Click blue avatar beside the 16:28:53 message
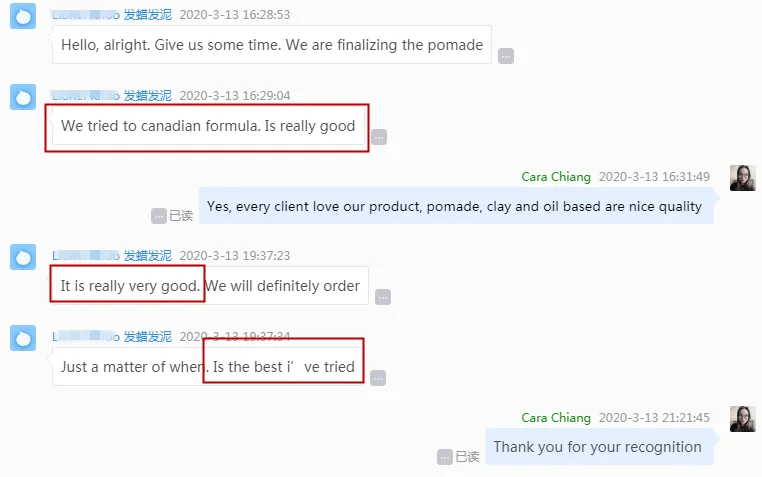The height and width of the screenshot is (477, 762). 23,16
